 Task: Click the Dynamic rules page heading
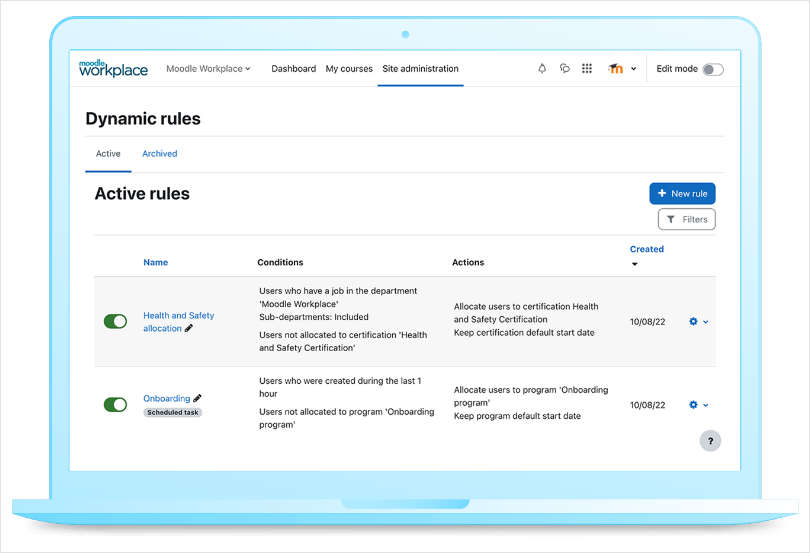pos(143,118)
